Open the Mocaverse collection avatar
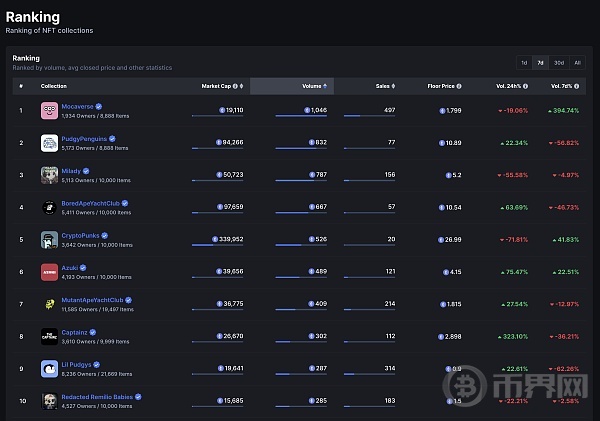The height and width of the screenshot is (421, 600). coord(49,111)
